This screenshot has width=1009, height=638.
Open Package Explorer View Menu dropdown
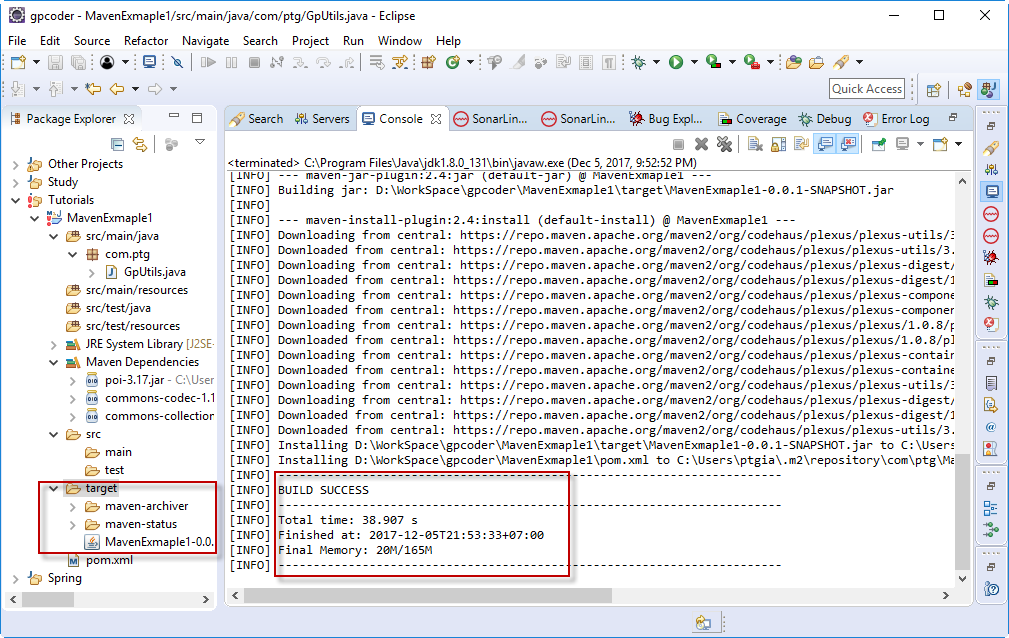(200, 142)
